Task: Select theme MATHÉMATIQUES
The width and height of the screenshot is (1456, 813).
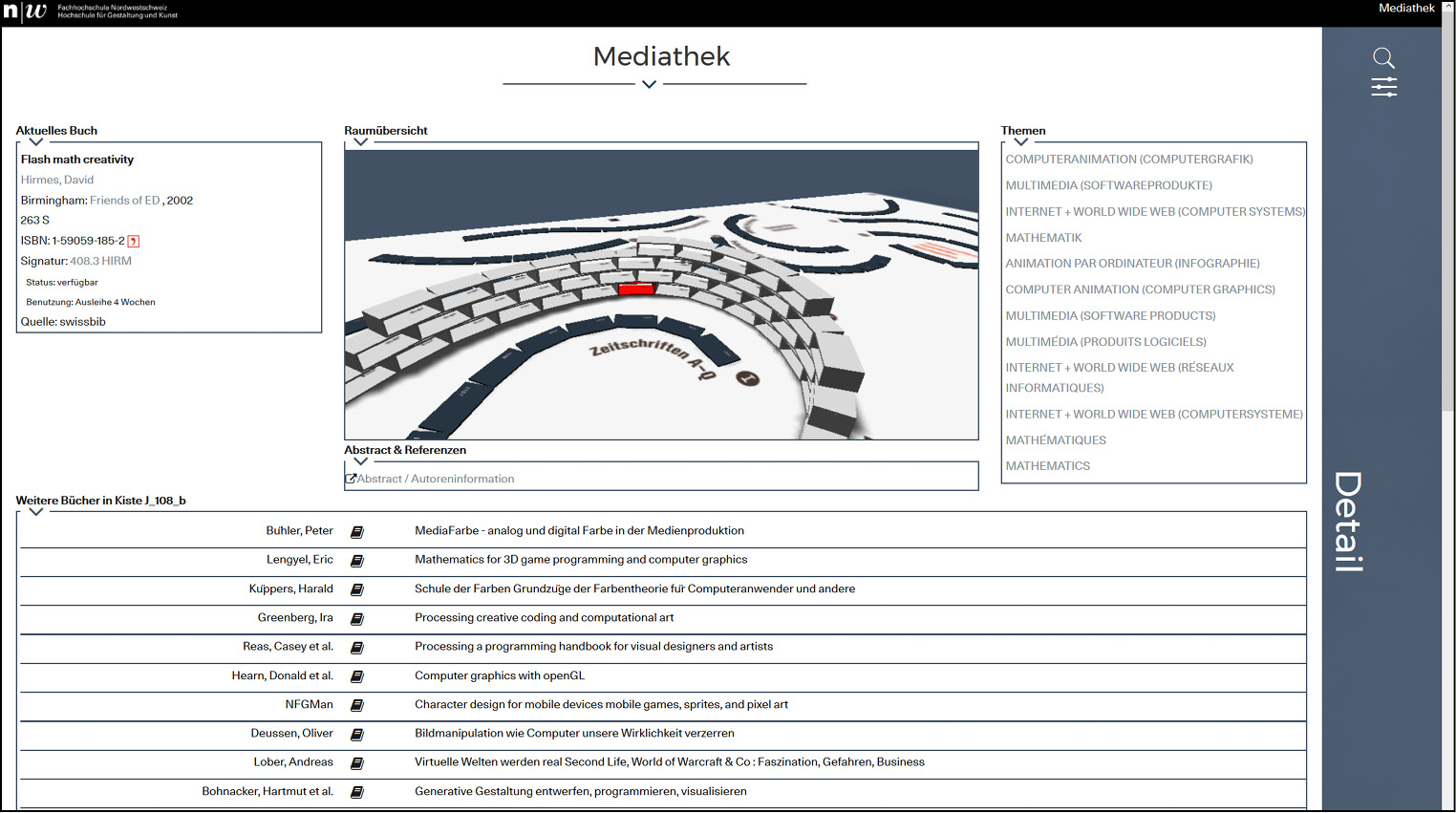Action: [1056, 440]
